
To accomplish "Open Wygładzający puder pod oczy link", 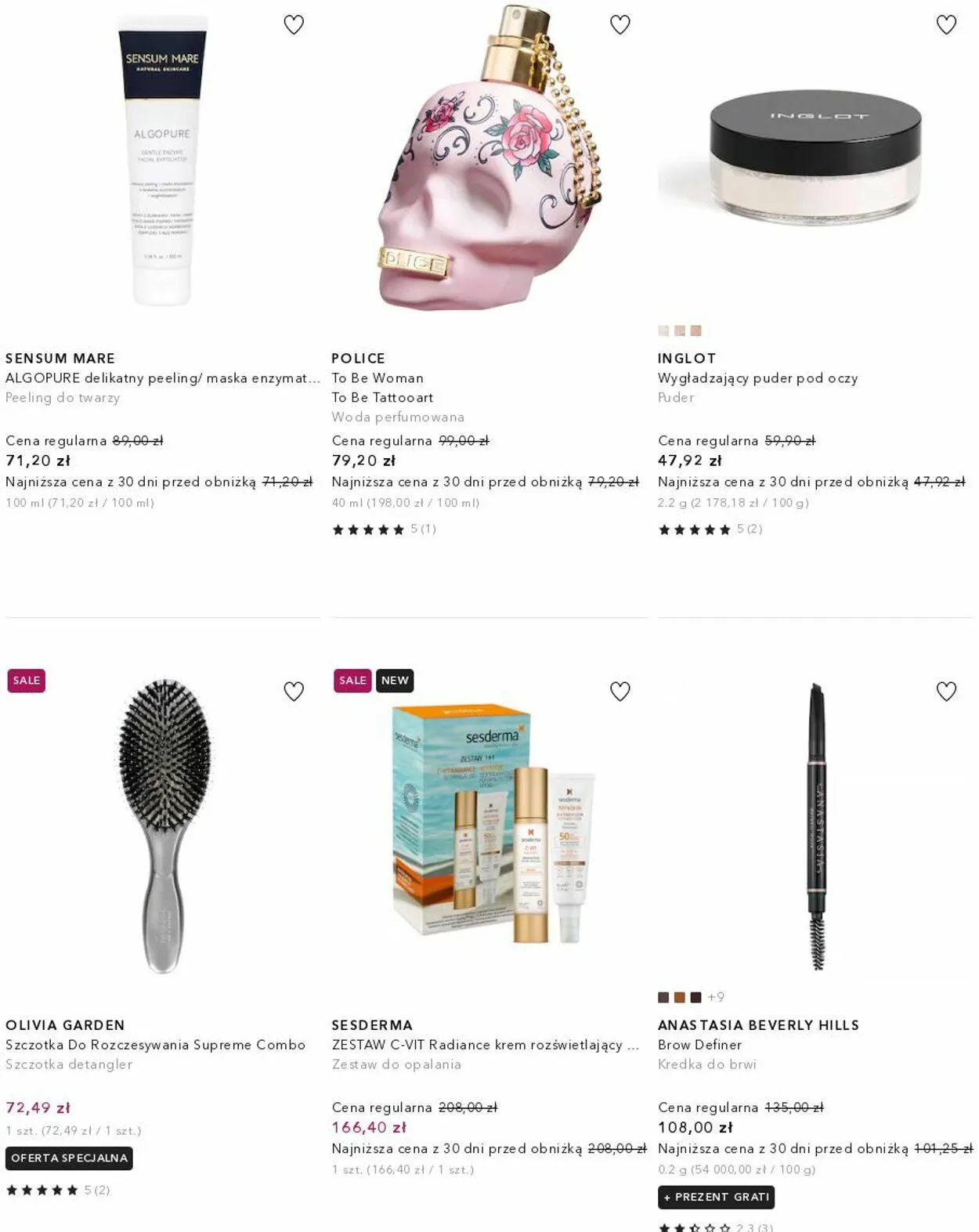I will 757,378.
